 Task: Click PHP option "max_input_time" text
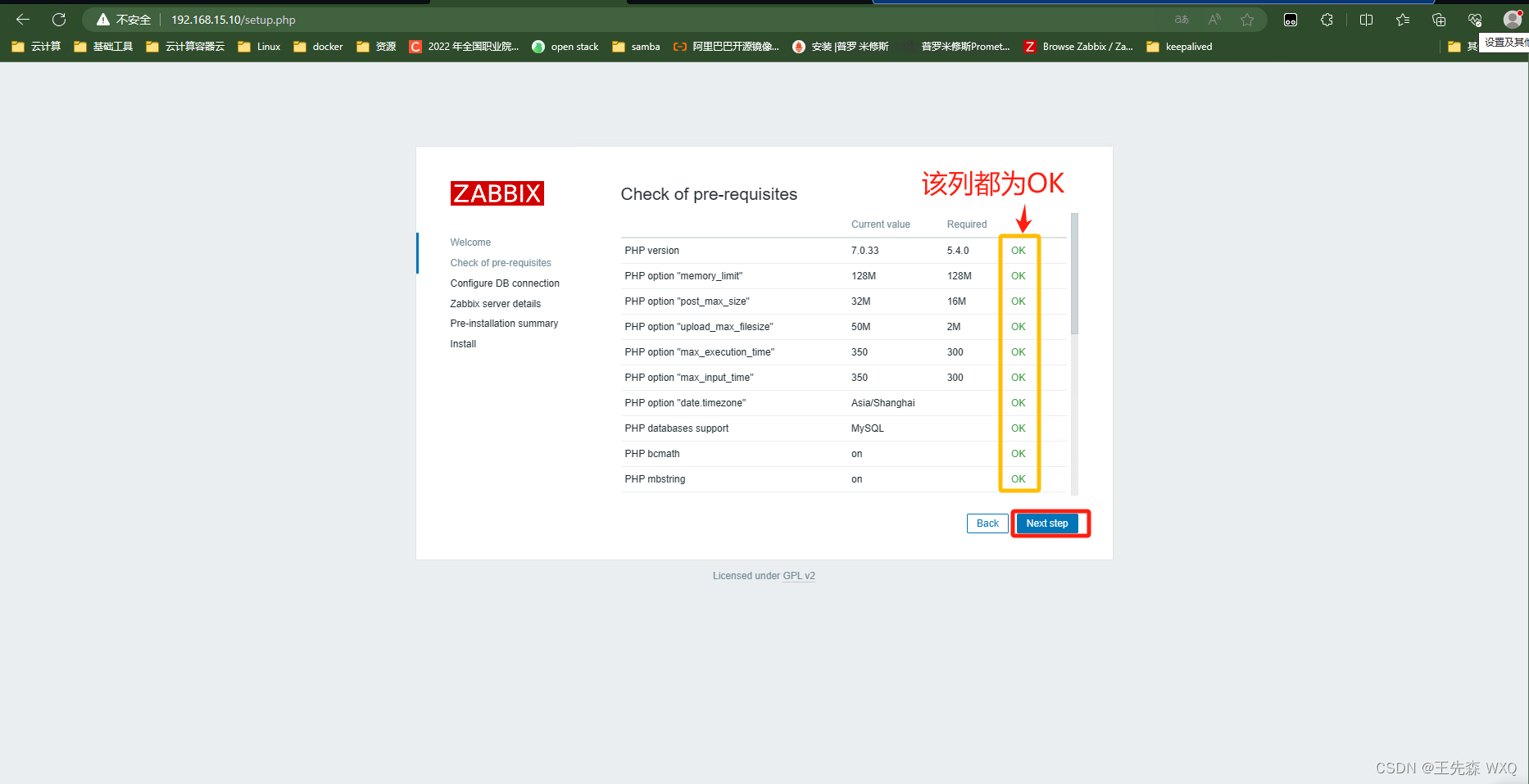pyautogui.click(x=689, y=378)
